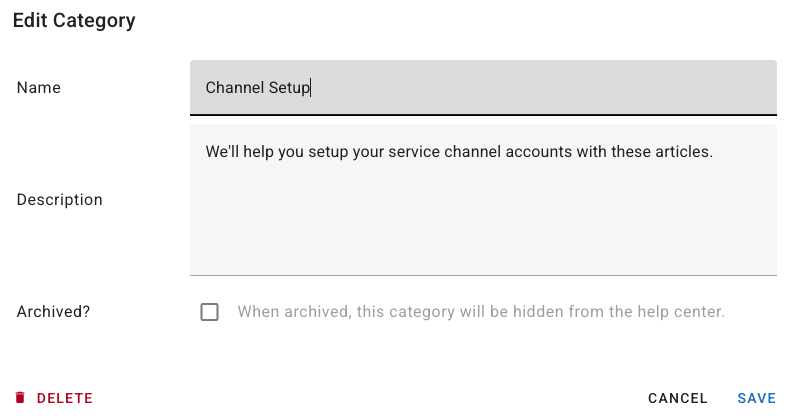Image resolution: width=793 pixels, height=418 pixels.
Task: Place cursor on the word "Channel" in Name
Action: [234, 88]
